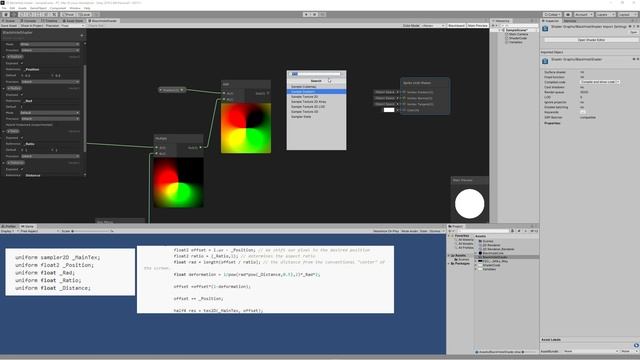Screen dimensions: 640x360
Task: Open the Free Aspect dropdown in Game view
Action: point(39,231)
